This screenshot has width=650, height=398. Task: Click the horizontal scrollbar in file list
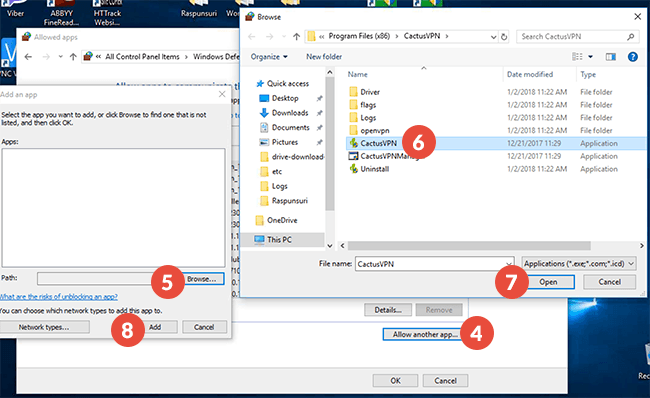[x=469, y=246]
